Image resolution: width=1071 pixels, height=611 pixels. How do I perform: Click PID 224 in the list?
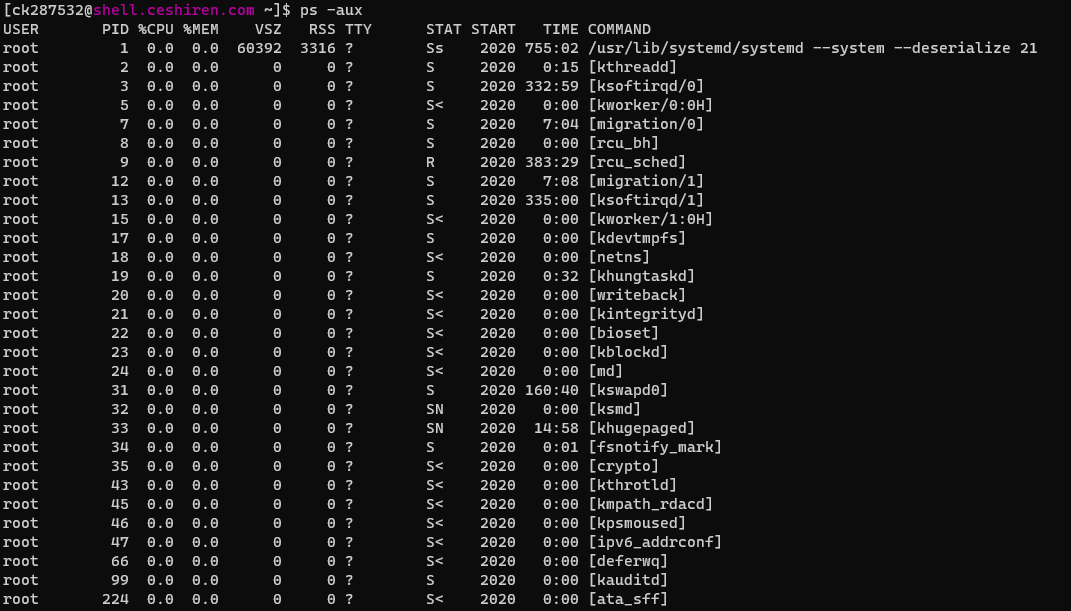(115, 599)
